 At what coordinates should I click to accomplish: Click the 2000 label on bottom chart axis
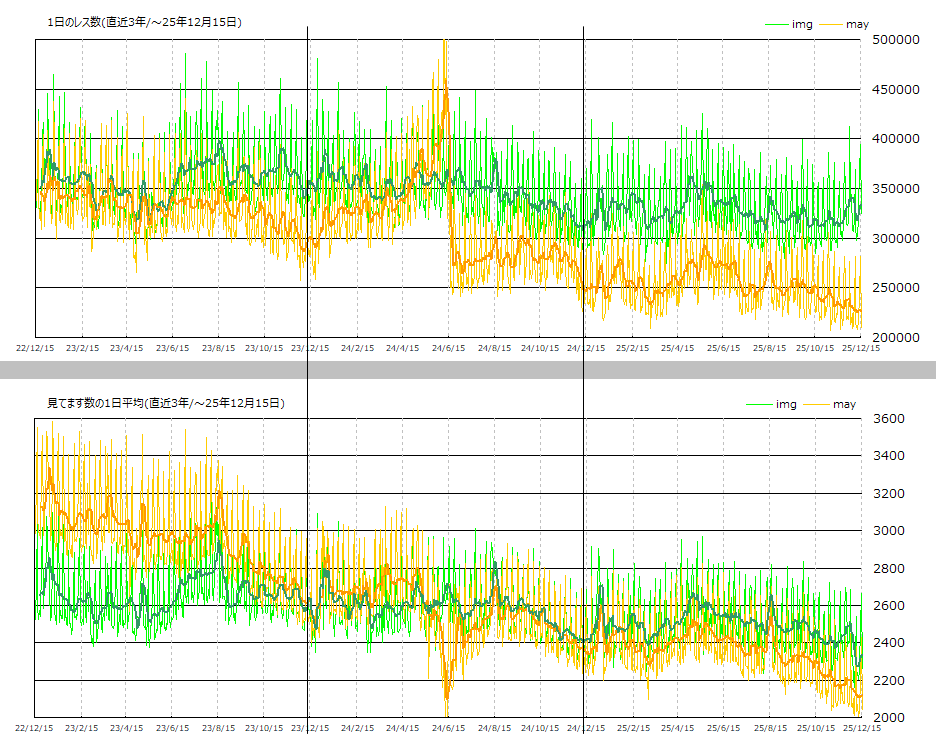pyautogui.click(x=890, y=718)
